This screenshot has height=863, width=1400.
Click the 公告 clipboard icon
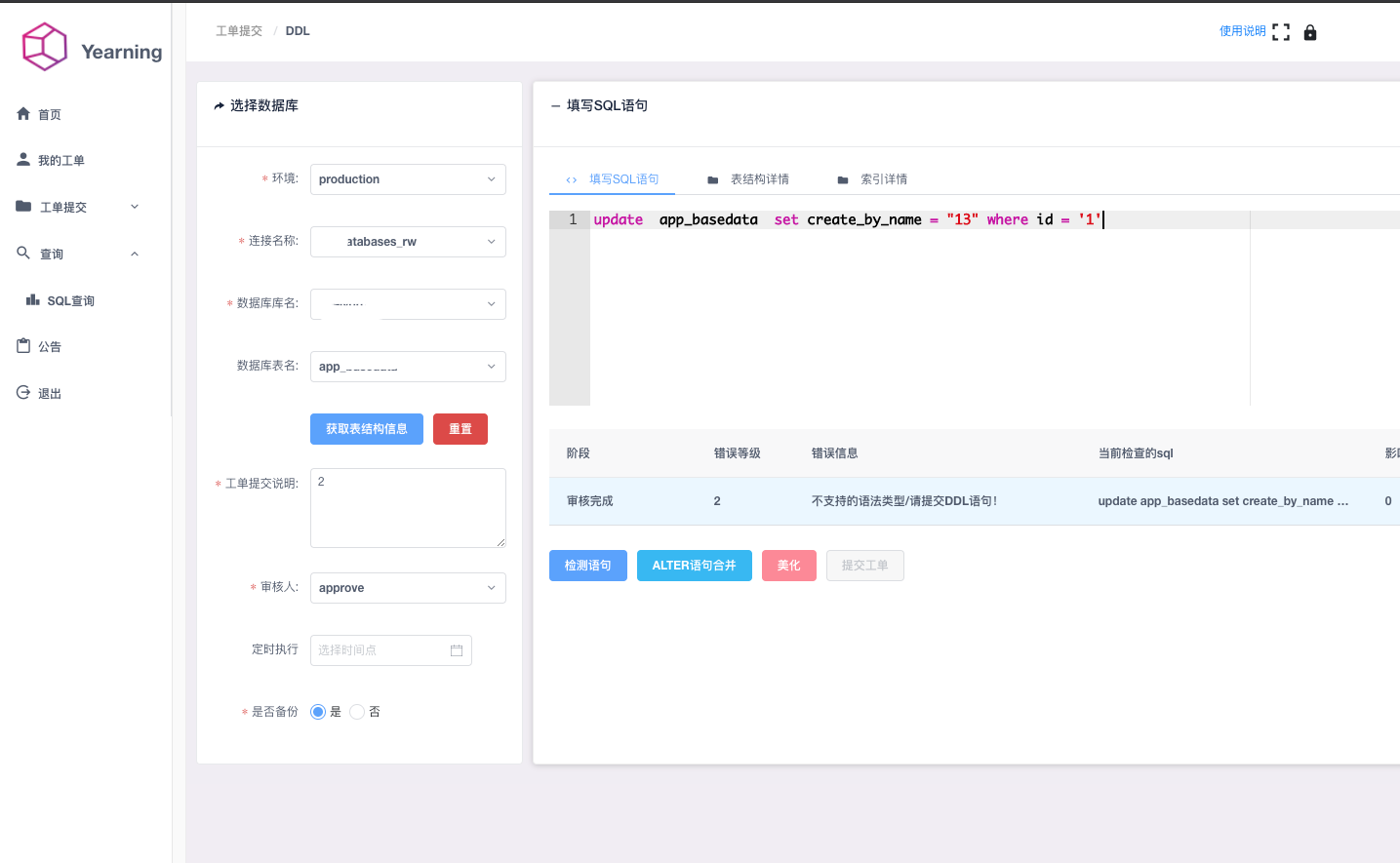coord(22,345)
